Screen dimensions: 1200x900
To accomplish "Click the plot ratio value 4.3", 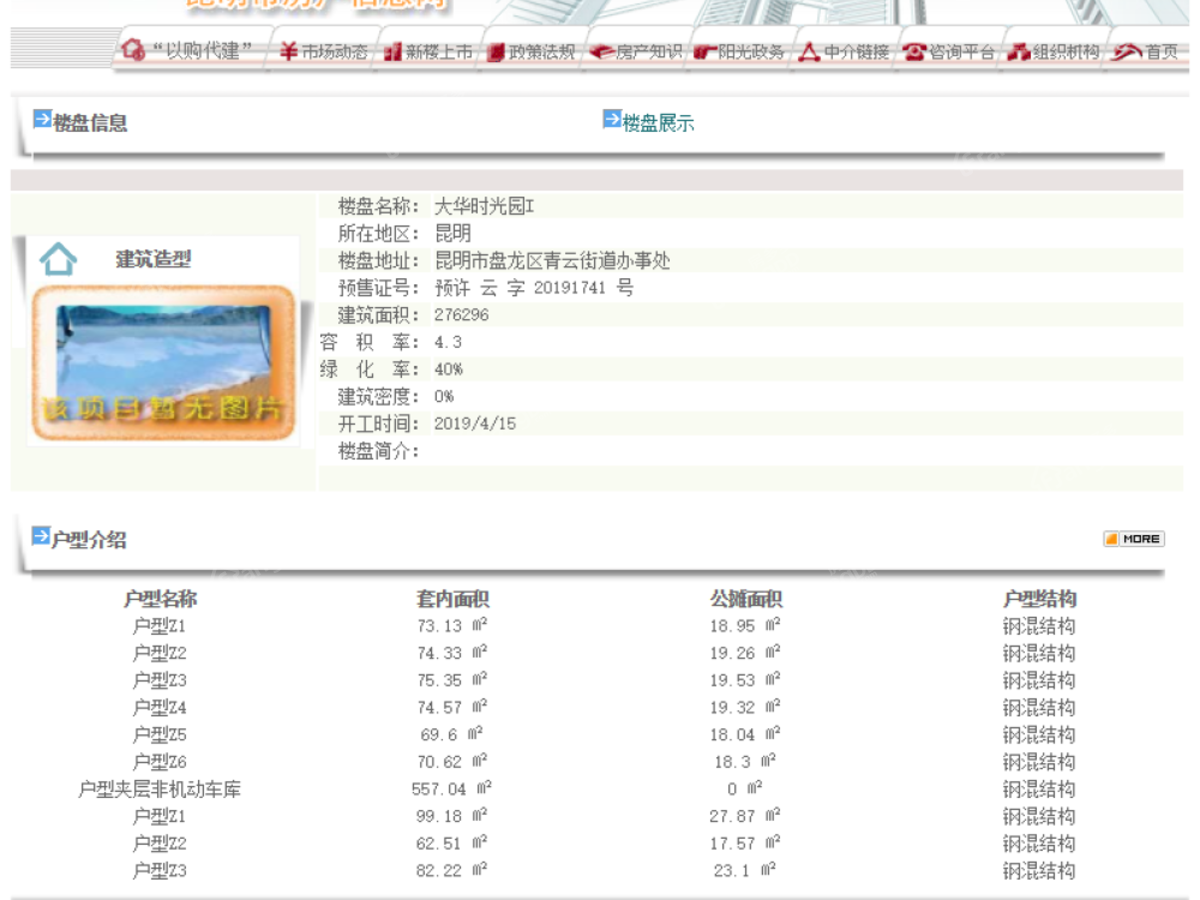I will click(x=448, y=342).
